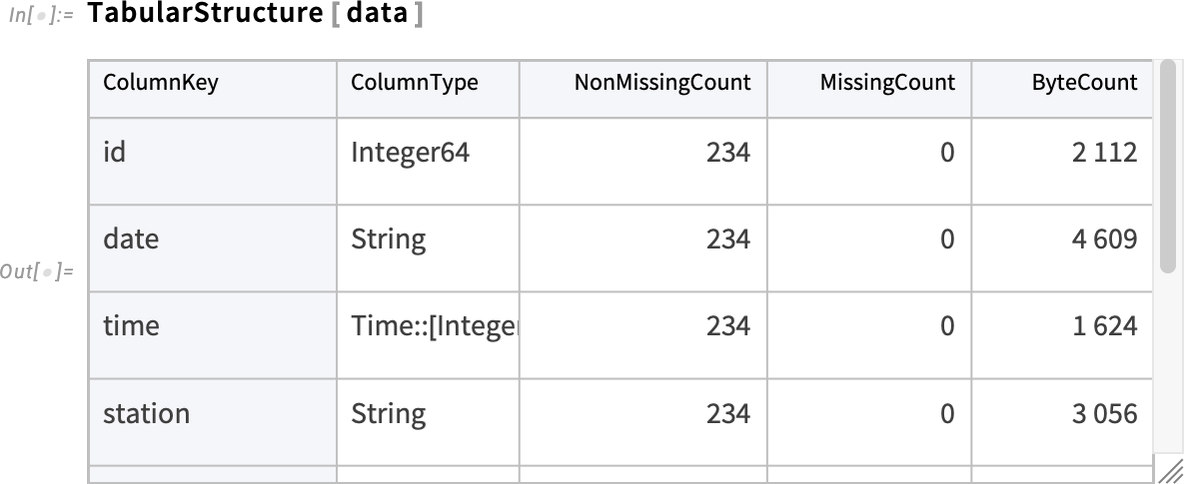
Task: Select the ColumnType header cell
Action: [428, 90]
